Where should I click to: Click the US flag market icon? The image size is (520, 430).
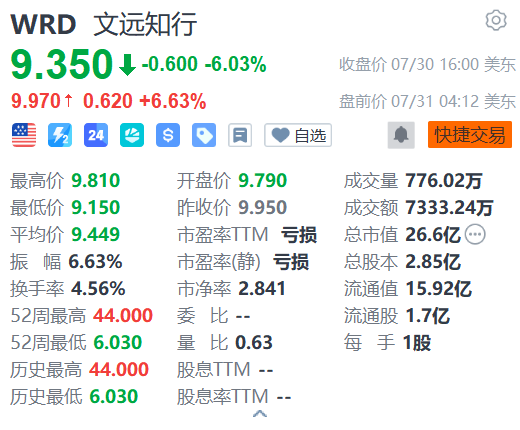(24, 135)
